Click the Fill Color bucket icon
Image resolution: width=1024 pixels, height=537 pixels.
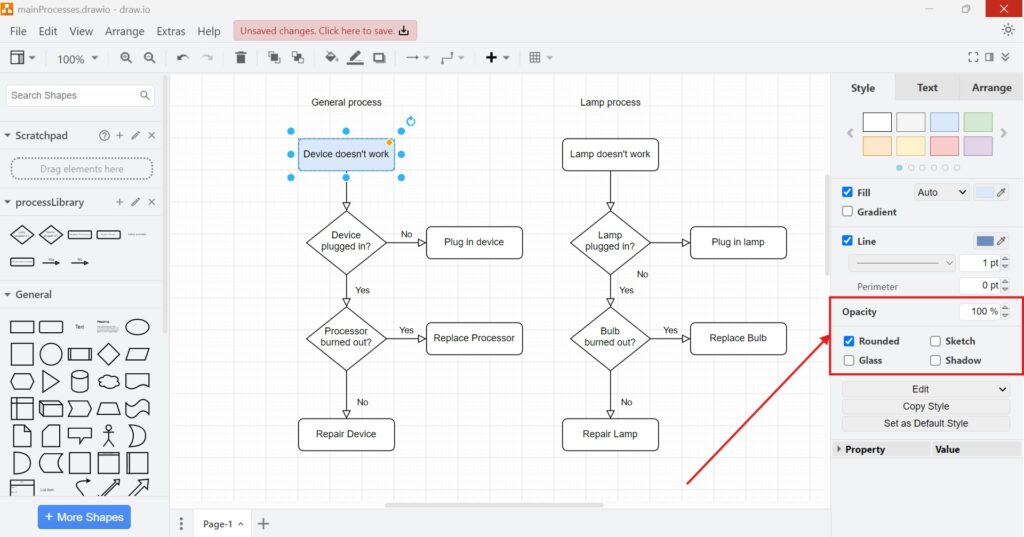pyautogui.click(x=332, y=57)
